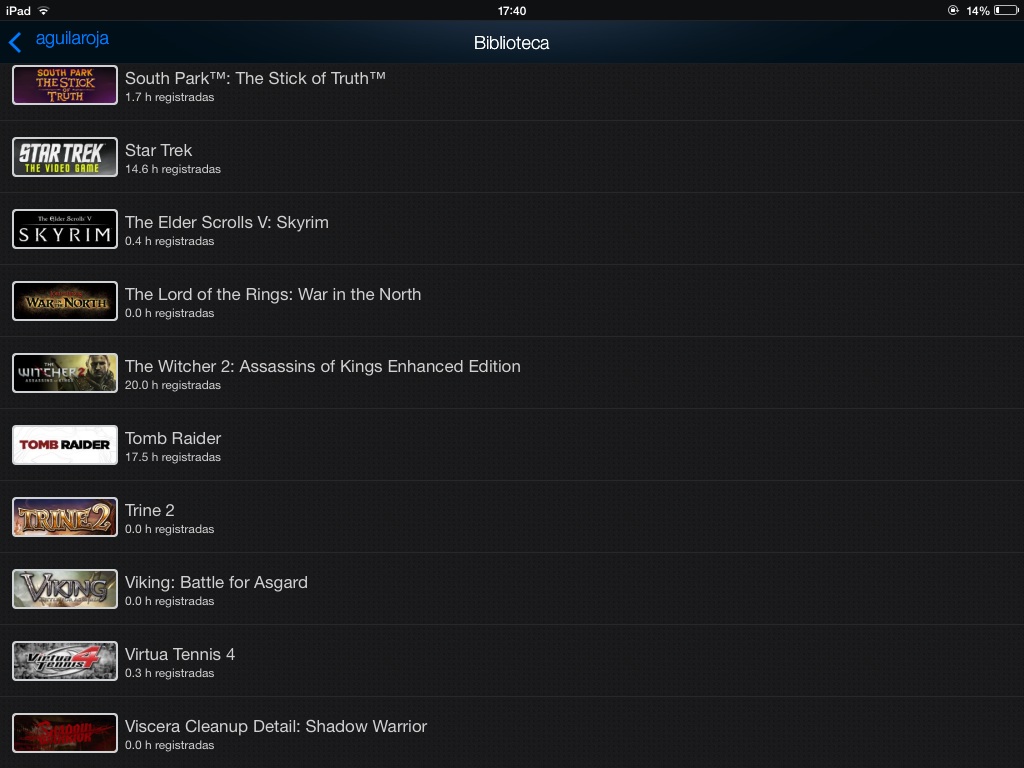Tap the Trine 2 artwork thumbnail
This screenshot has height=768, width=1024.
coord(65,517)
